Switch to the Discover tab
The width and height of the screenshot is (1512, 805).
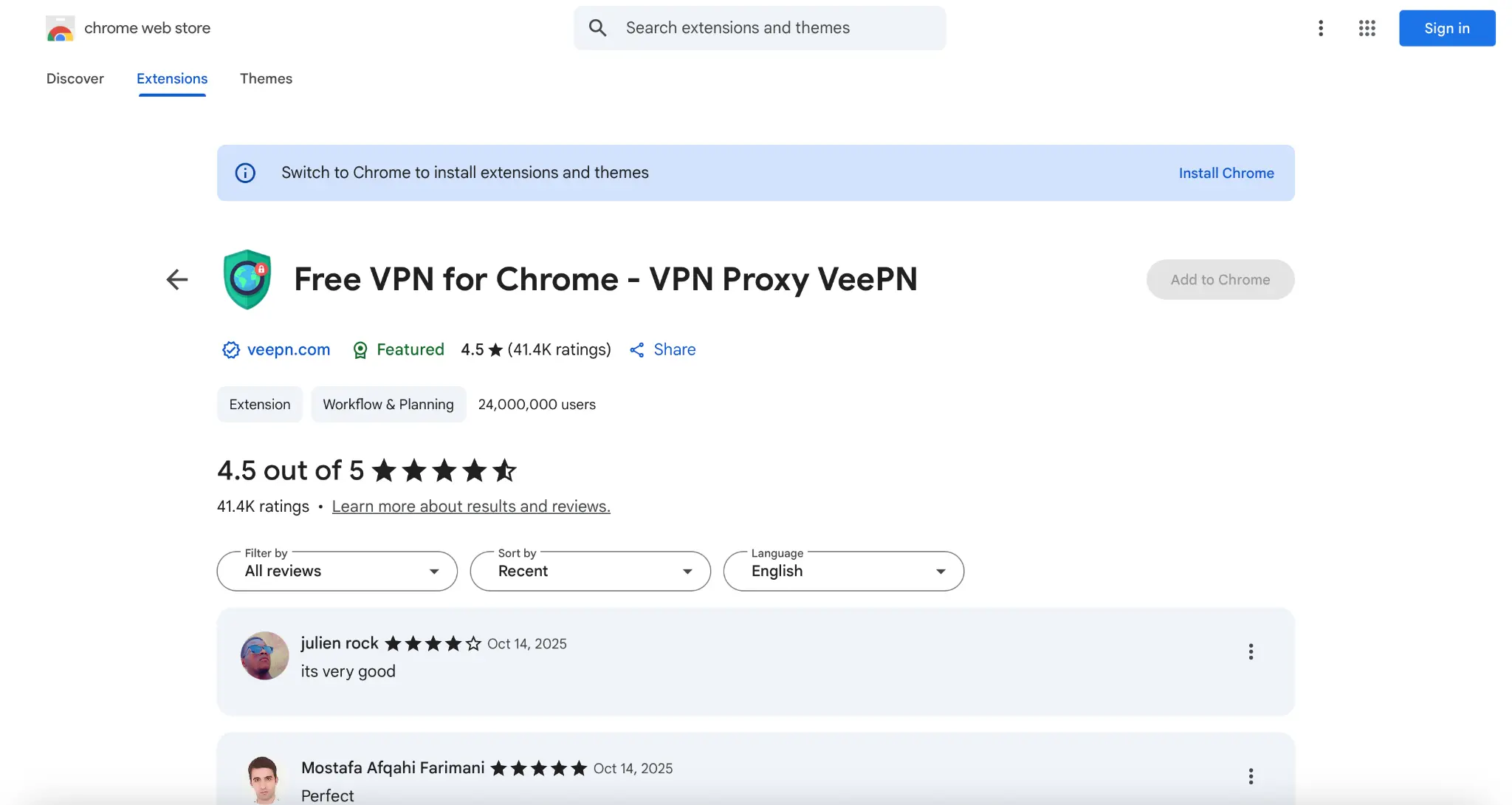point(75,79)
